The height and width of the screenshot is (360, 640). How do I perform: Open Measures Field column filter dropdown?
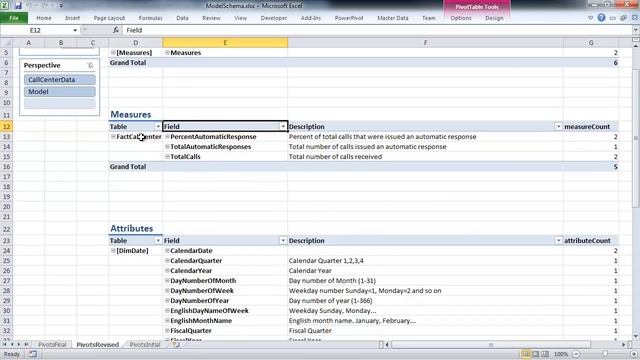[x=283, y=127]
